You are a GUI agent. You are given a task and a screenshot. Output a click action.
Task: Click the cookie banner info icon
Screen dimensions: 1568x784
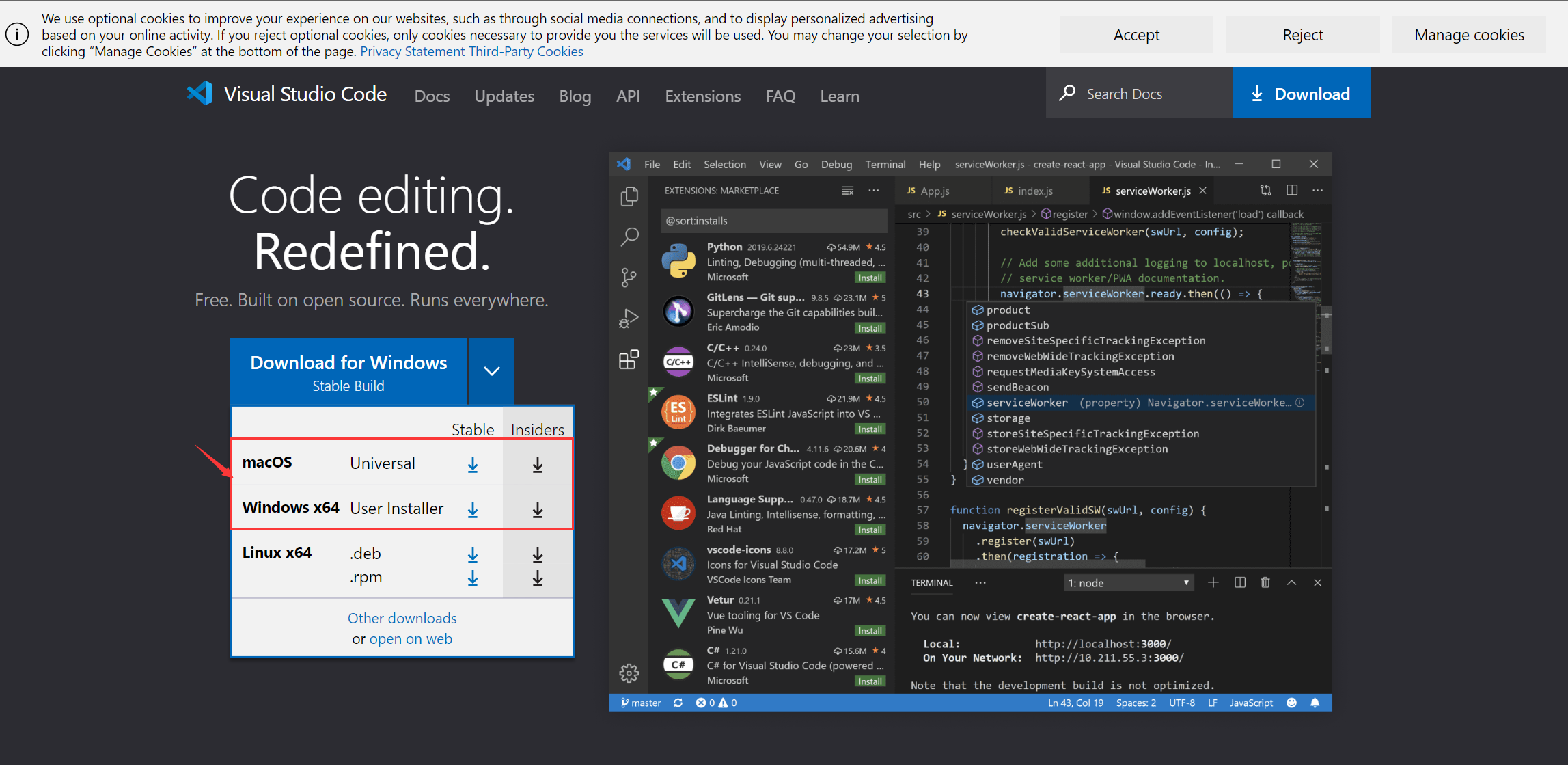(x=17, y=34)
